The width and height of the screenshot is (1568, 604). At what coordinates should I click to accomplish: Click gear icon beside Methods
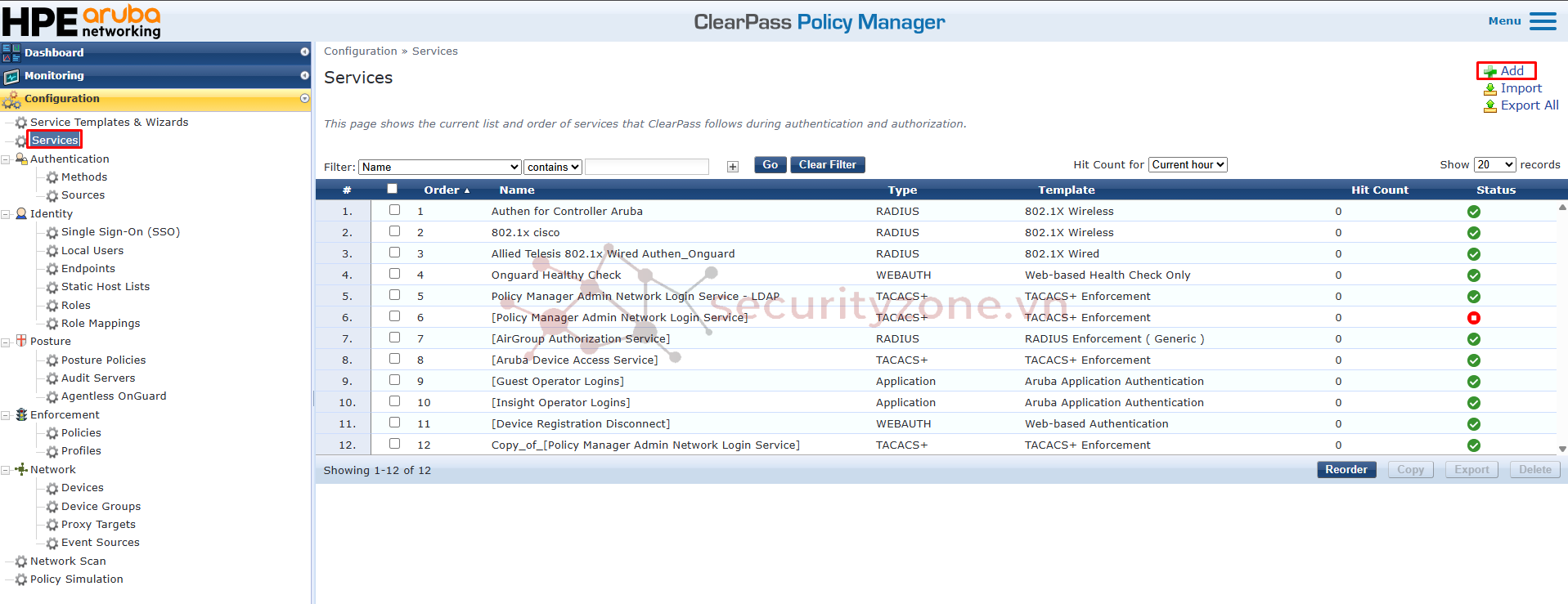52,177
